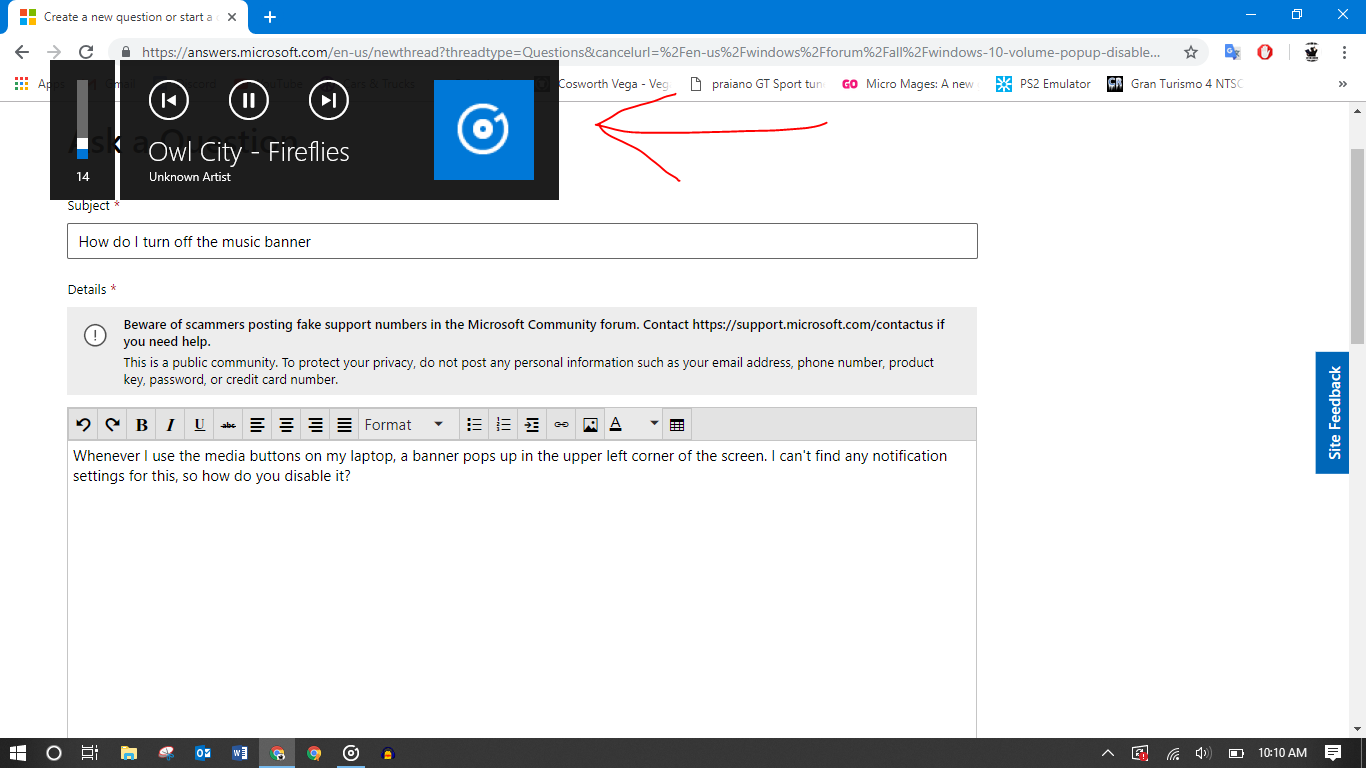Toggle underline formatting
Screen dimensions: 1366x768
point(200,425)
